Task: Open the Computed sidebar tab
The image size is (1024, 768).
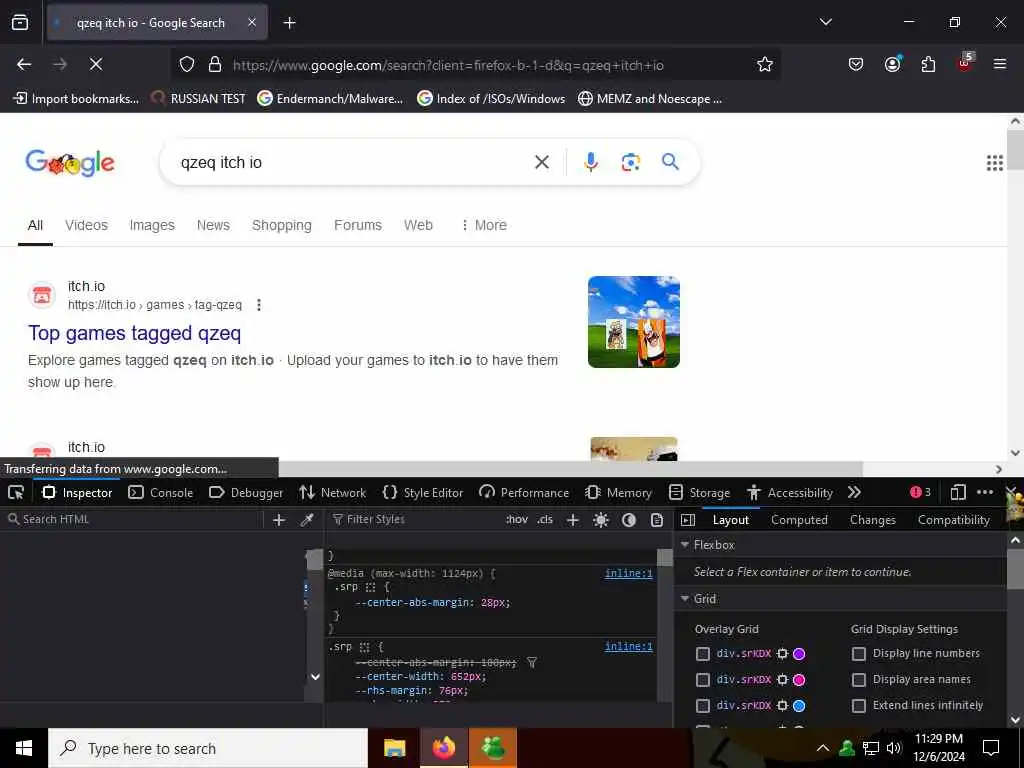Action: pos(799,520)
